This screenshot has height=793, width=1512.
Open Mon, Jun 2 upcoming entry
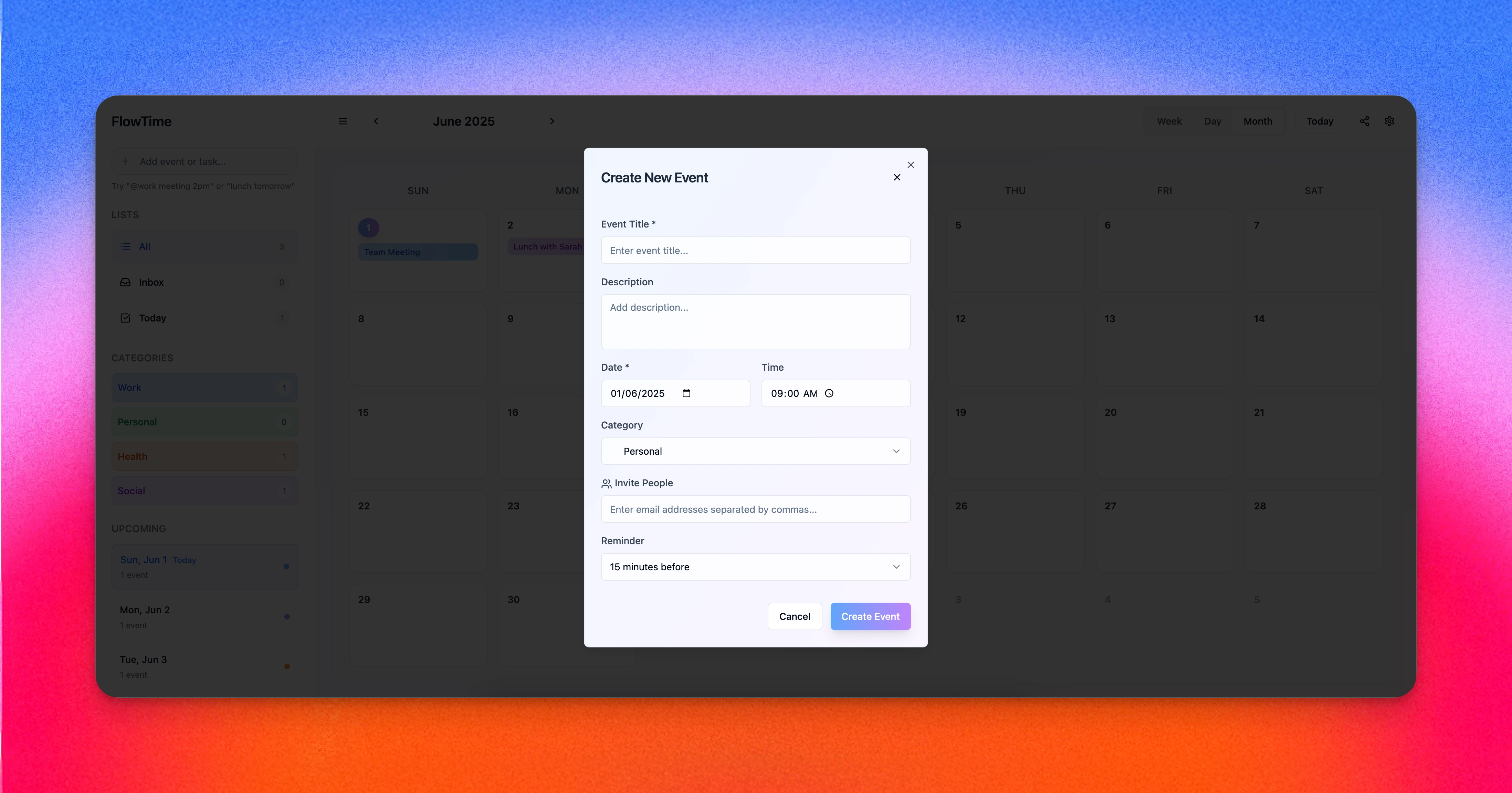pos(204,617)
